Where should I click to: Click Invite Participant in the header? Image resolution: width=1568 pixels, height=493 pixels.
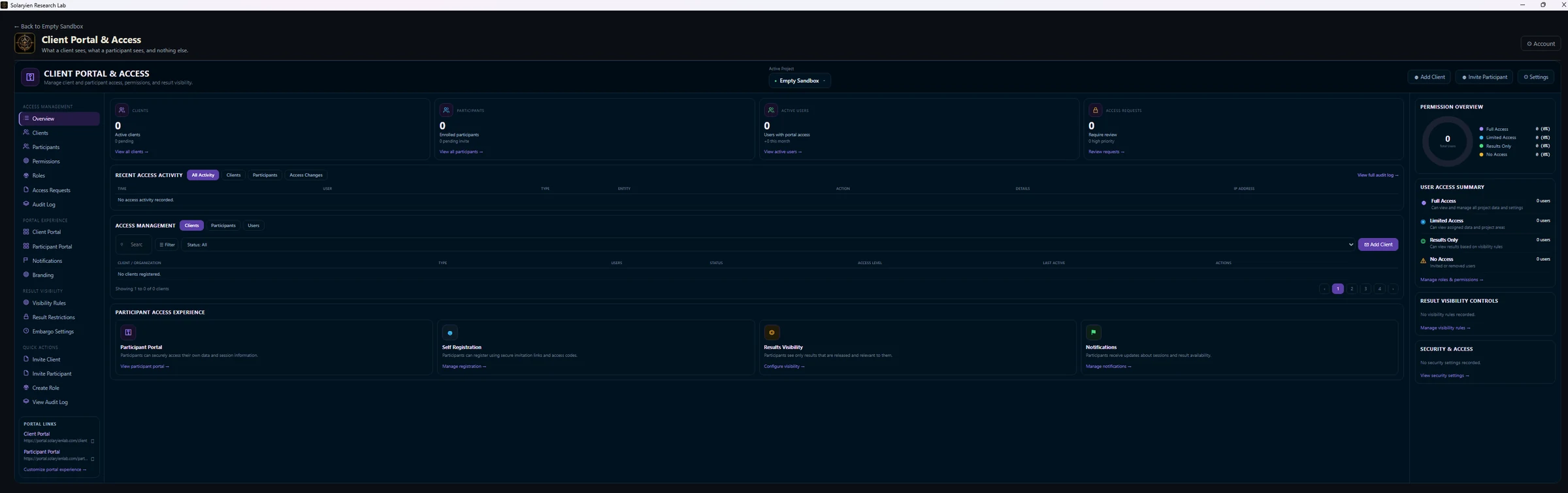[1484, 77]
